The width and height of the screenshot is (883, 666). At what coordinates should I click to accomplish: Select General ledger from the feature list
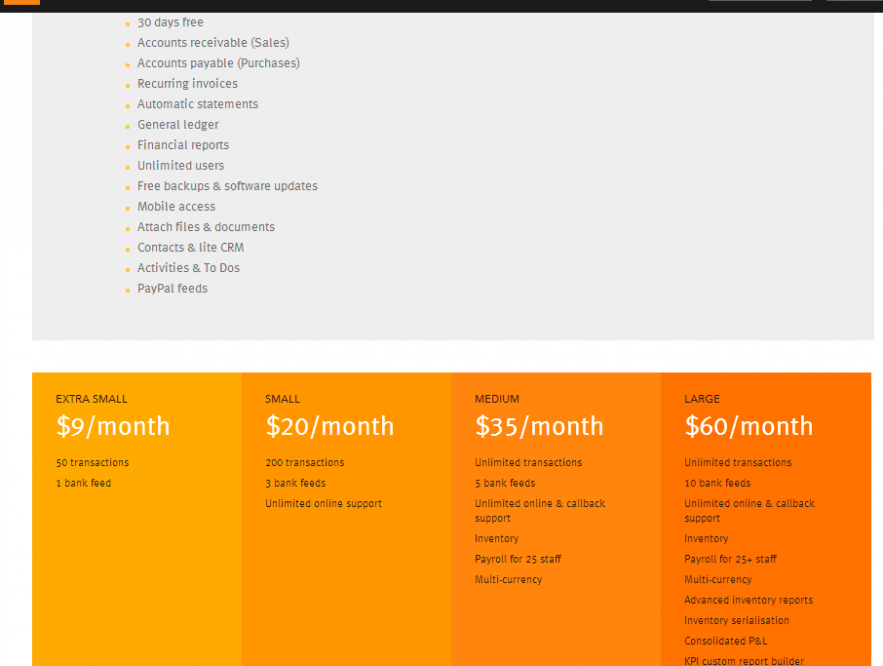click(178, 124)
